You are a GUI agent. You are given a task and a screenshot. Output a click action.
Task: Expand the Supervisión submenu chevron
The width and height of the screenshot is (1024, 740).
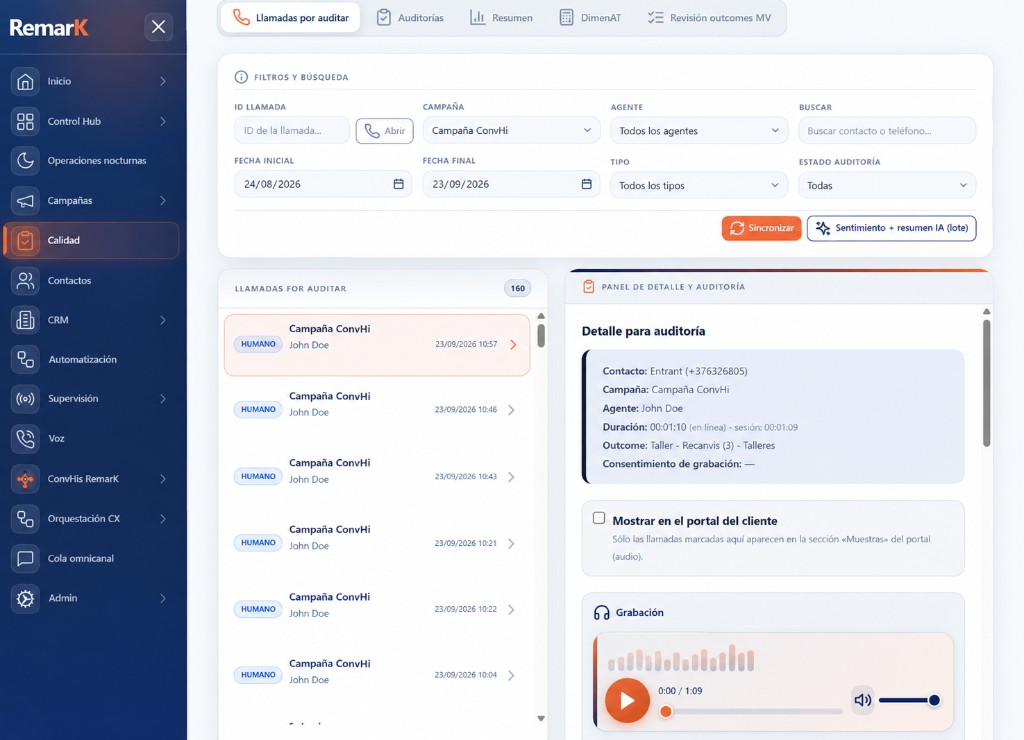[163, 398]
